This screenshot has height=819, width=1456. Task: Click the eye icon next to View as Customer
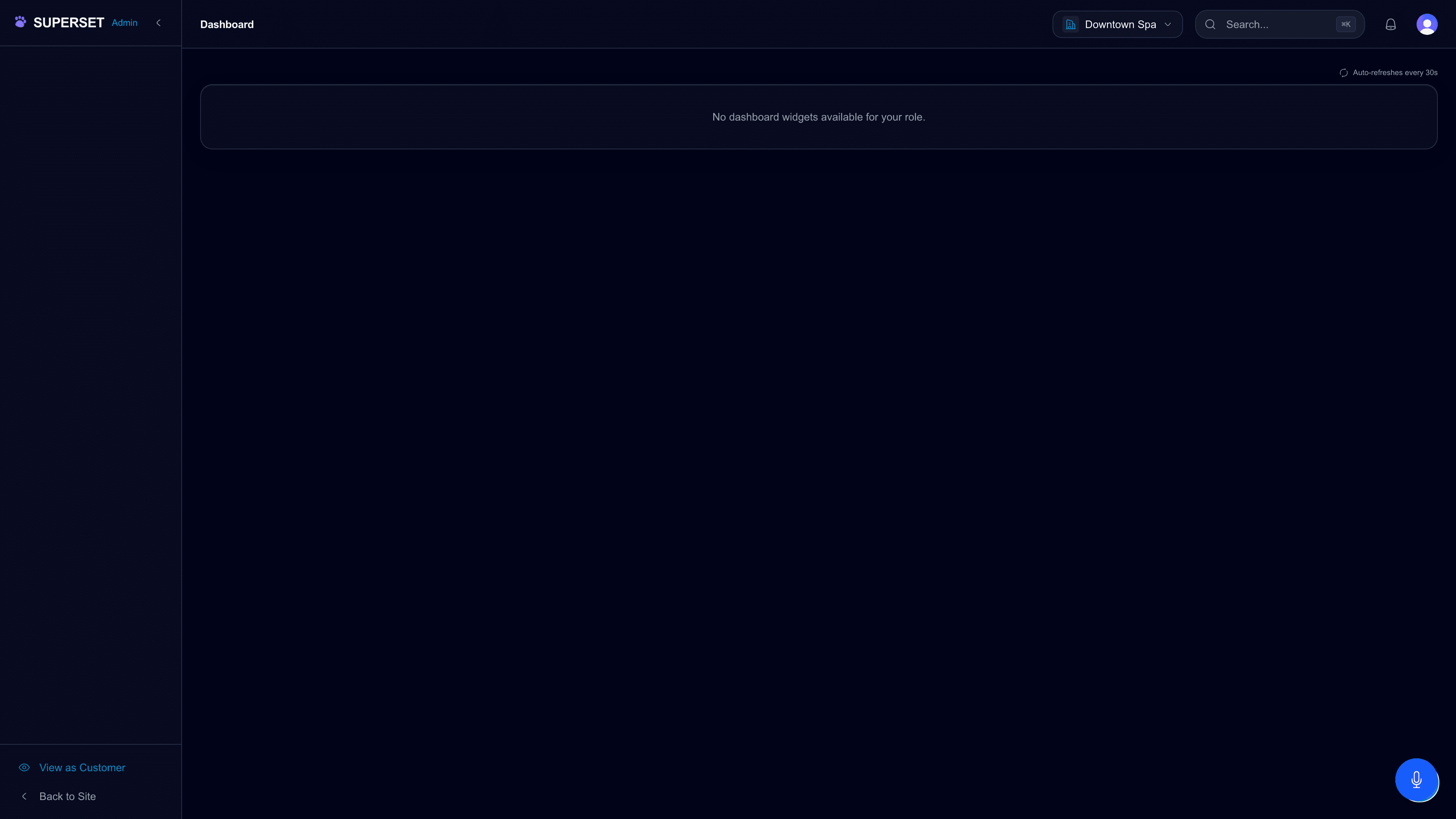(x=24, y=767)
